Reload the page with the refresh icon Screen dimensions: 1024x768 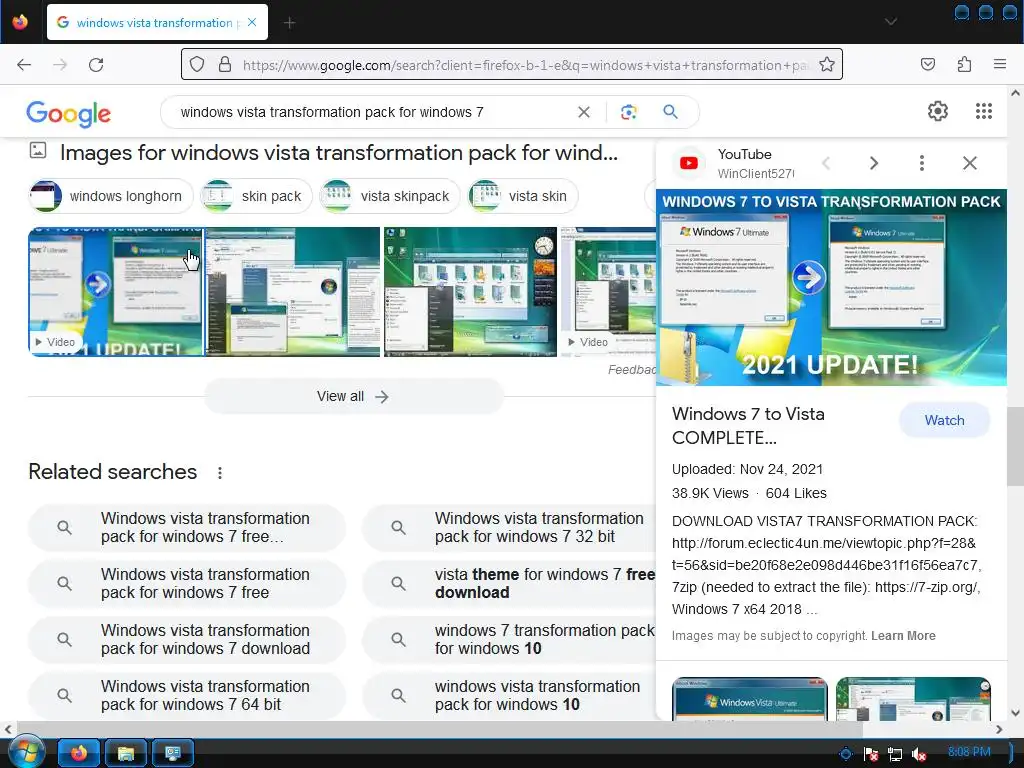pyautogui.click(x=96, y=65)
